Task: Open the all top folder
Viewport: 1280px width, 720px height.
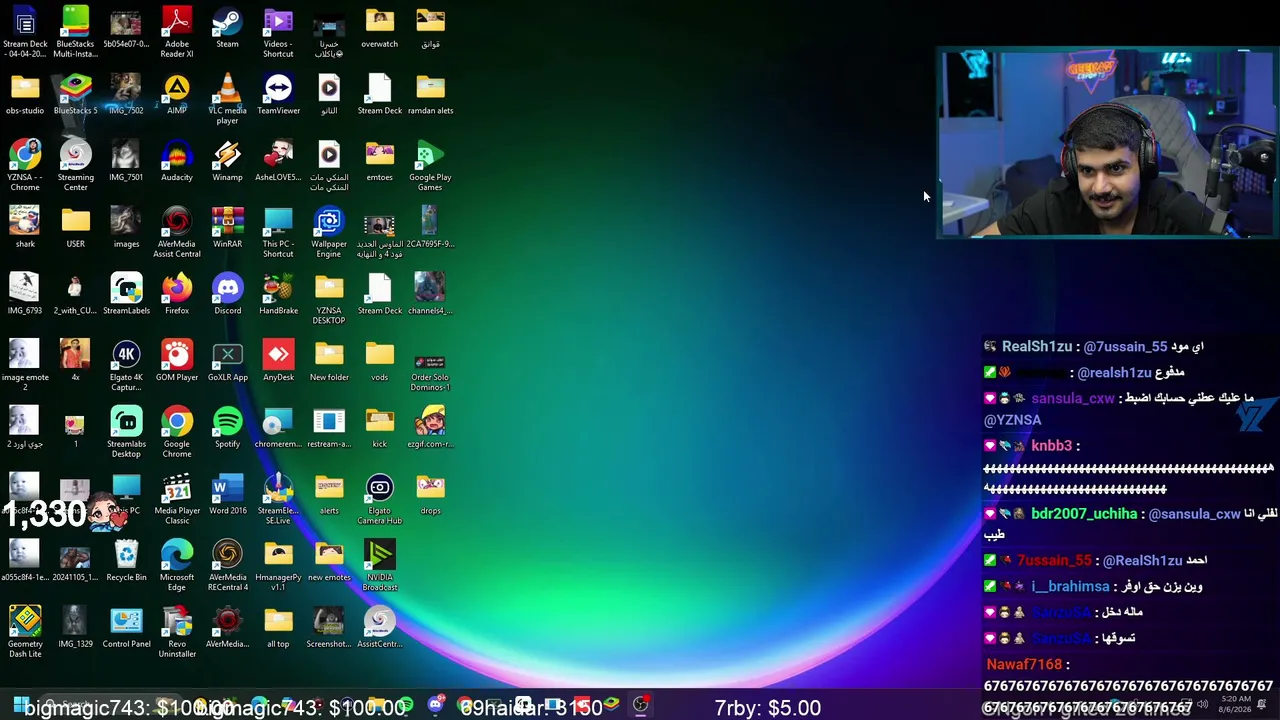Action: tap(278, 628)
